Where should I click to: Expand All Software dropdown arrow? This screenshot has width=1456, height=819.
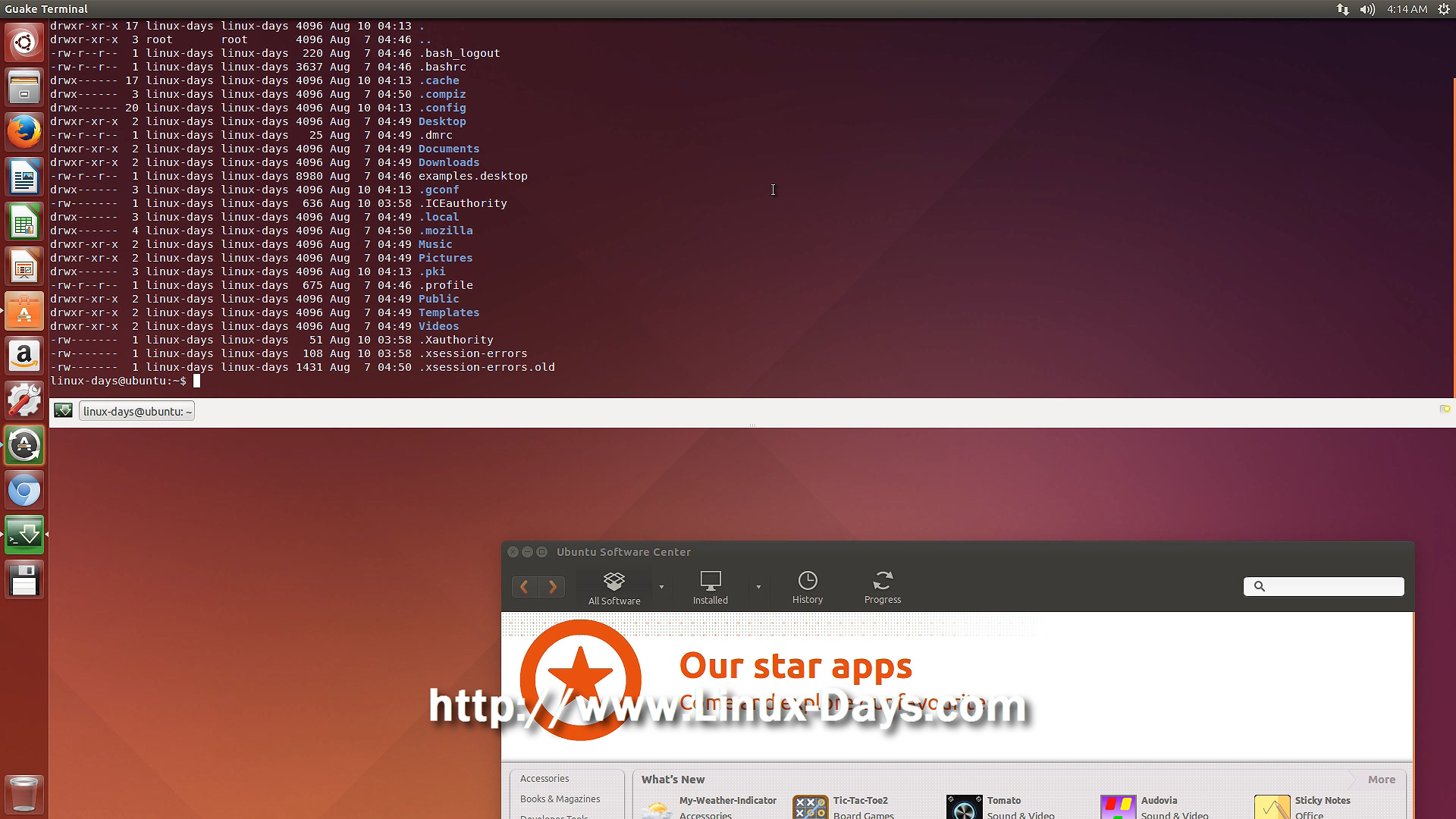coord(661,587)
